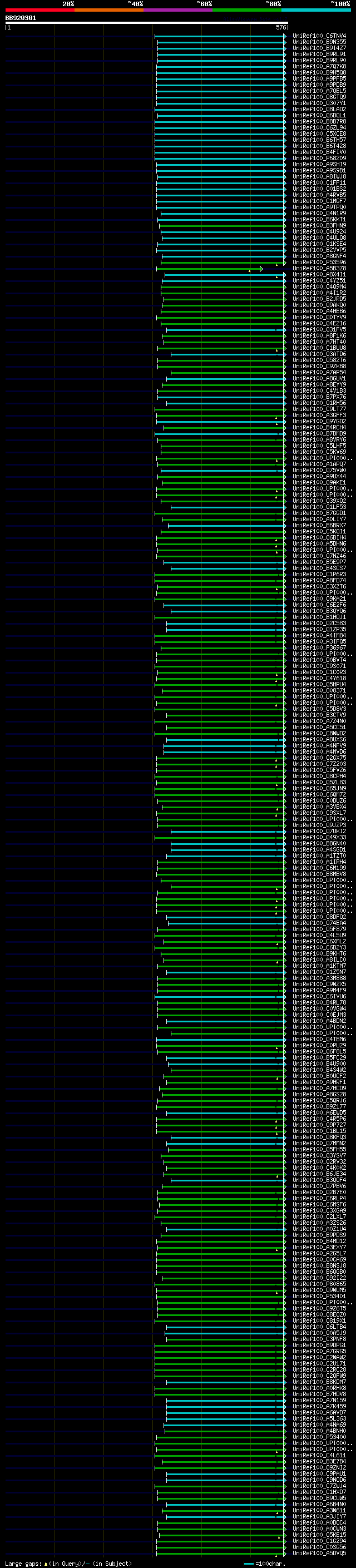Select hit label UniRef100_A8GUV1
The width and height of the screenshot is (356, 1568).
(319, 379)
